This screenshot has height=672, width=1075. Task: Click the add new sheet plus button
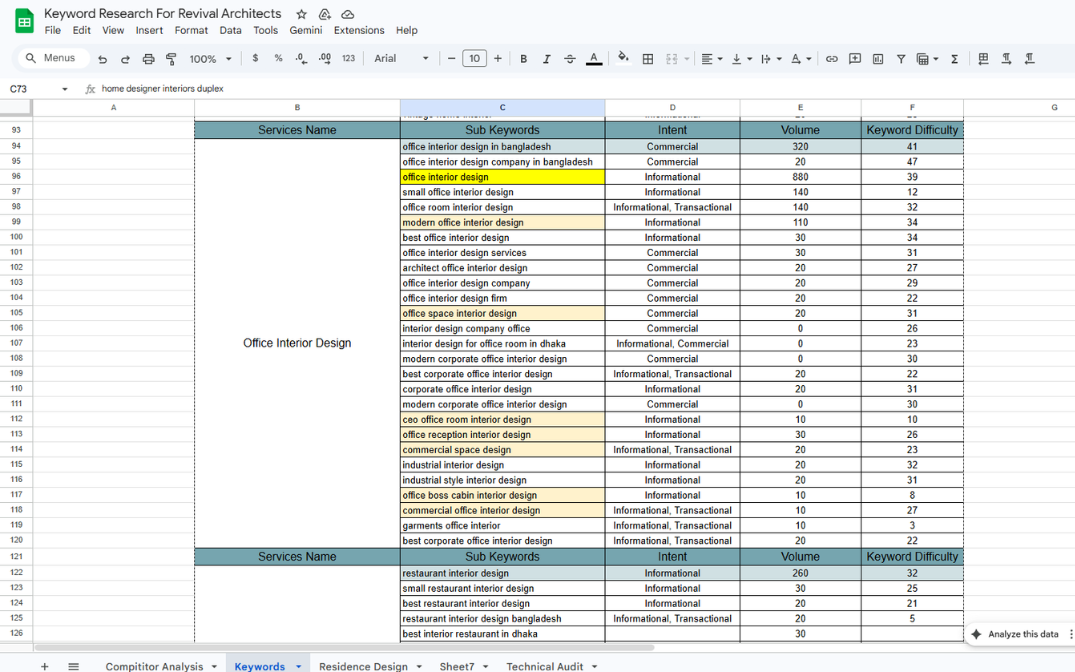coord(44,666)
